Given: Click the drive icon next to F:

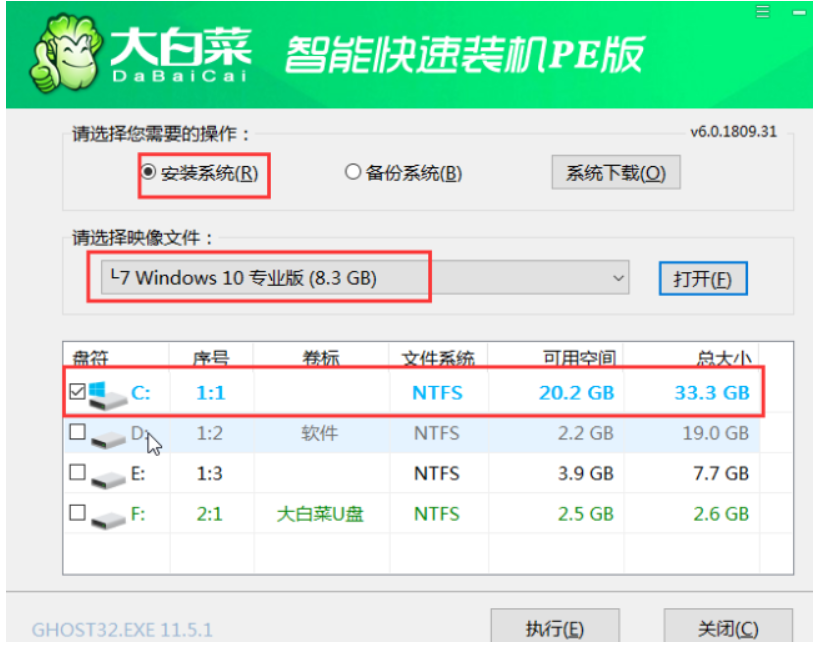Looking at the screenshot, I should pyautogui.click(x=108, y=520).
